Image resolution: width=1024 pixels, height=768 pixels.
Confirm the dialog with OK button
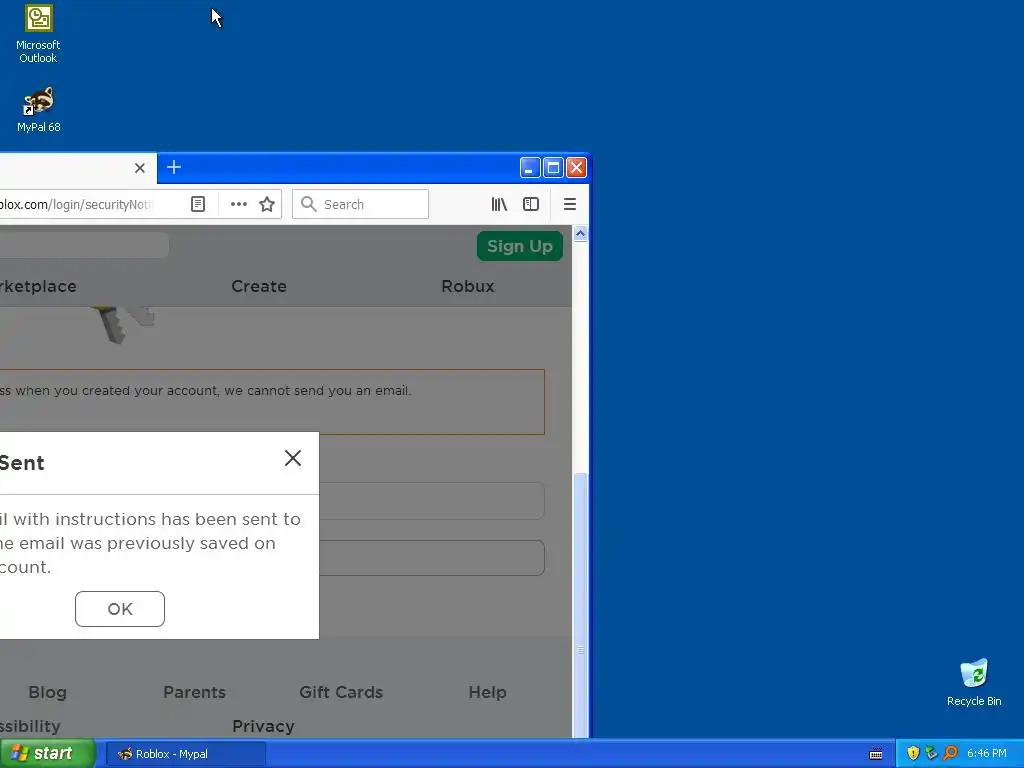(120, 609)
